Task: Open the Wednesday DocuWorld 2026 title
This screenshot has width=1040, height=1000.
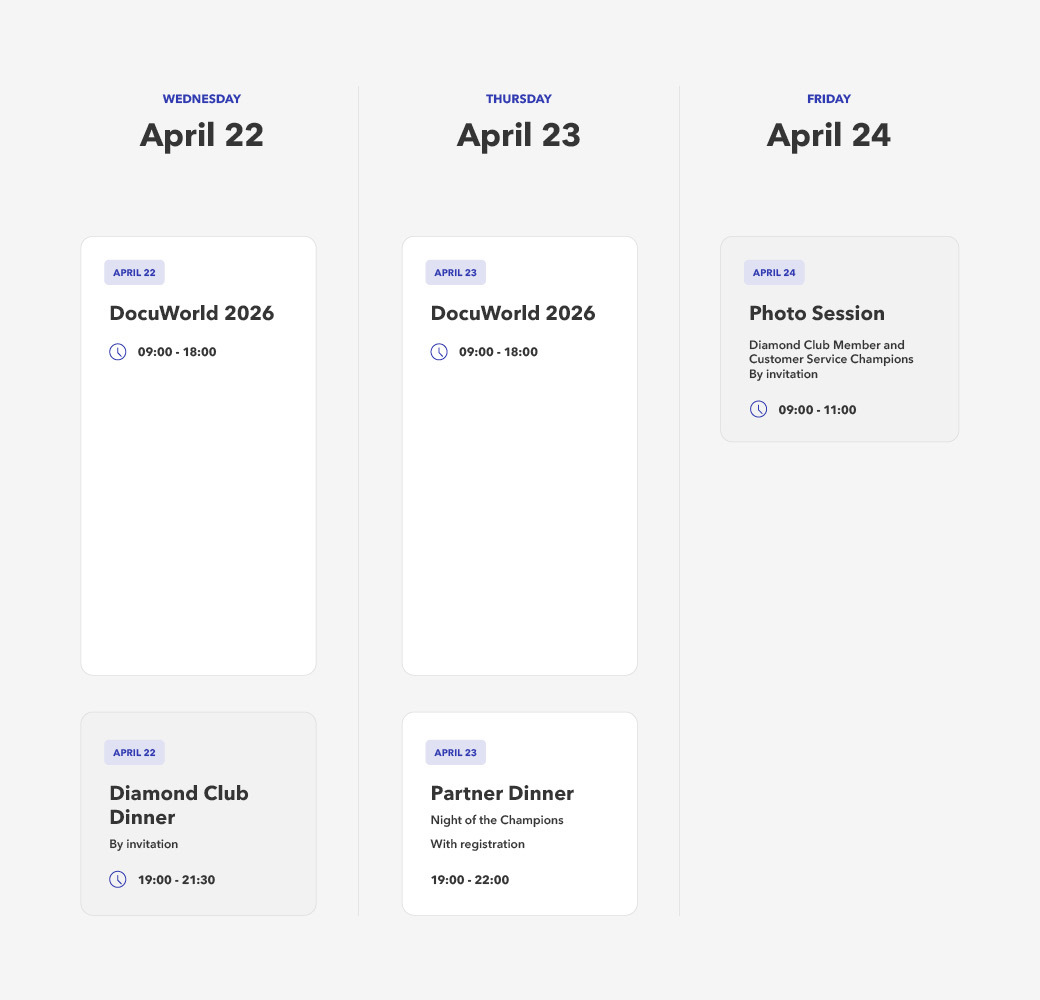Action: [x=191, y=313]
